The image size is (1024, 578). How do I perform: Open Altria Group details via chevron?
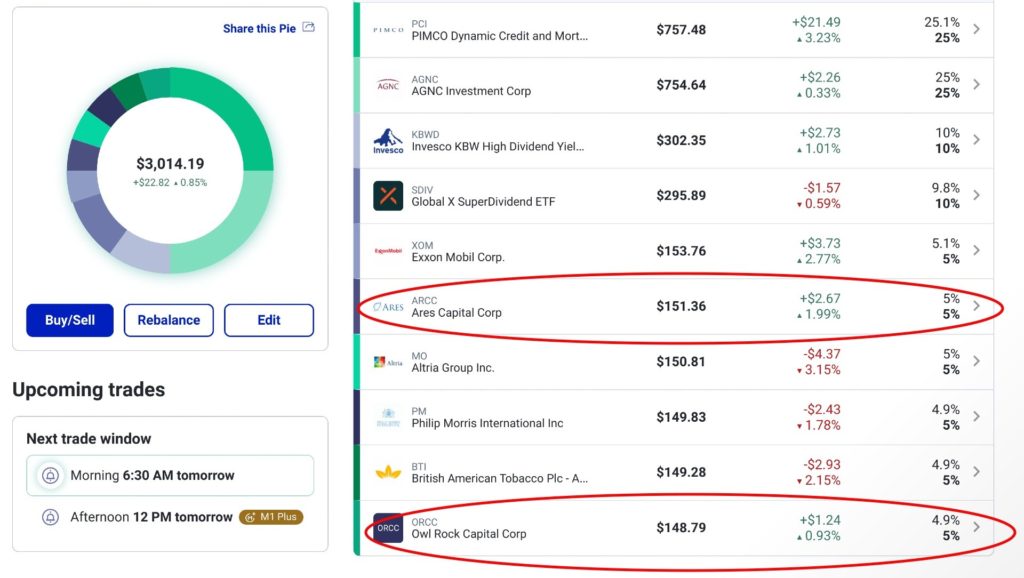(977, 361)
